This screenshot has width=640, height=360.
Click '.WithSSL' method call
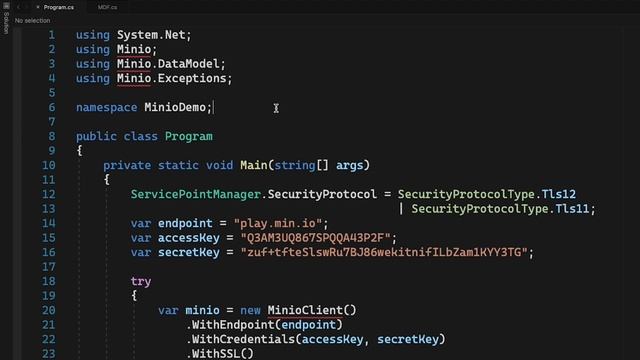click(213, 353)
